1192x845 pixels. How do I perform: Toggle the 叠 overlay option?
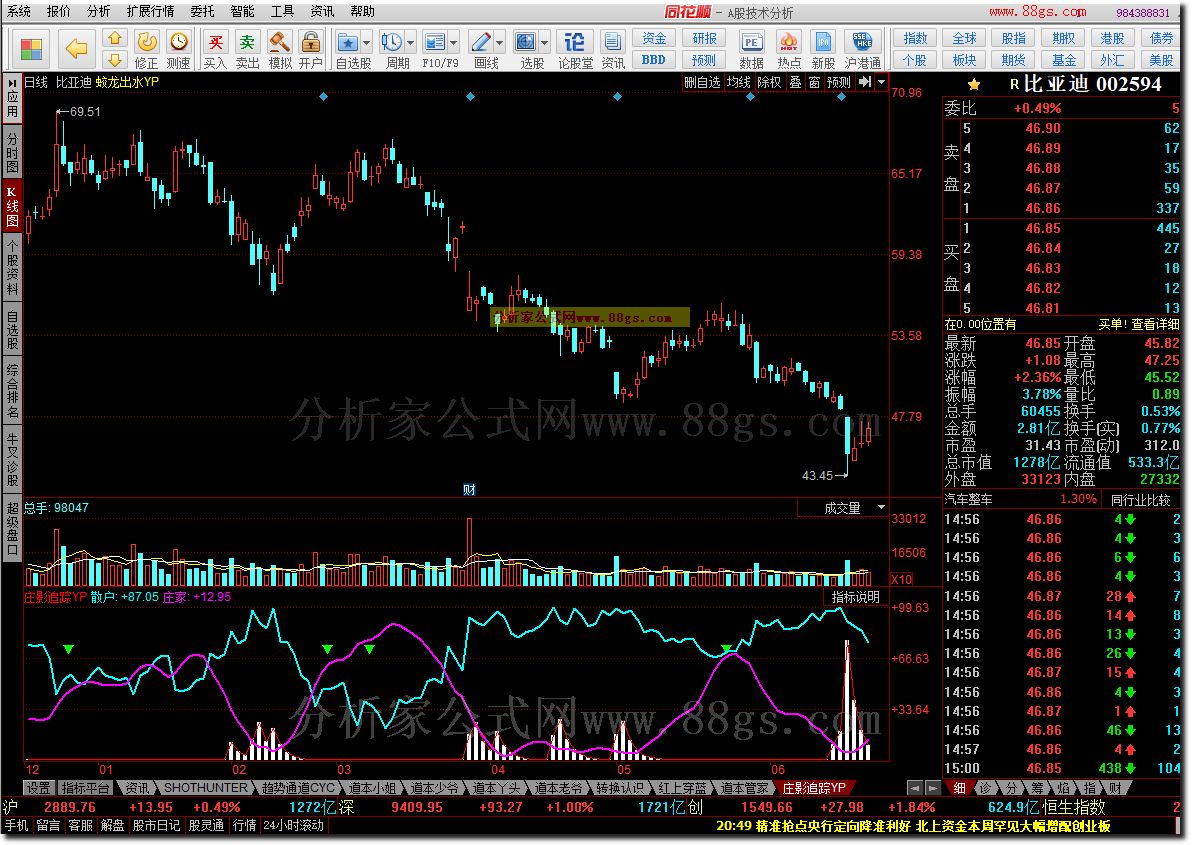tap(795, 82)
